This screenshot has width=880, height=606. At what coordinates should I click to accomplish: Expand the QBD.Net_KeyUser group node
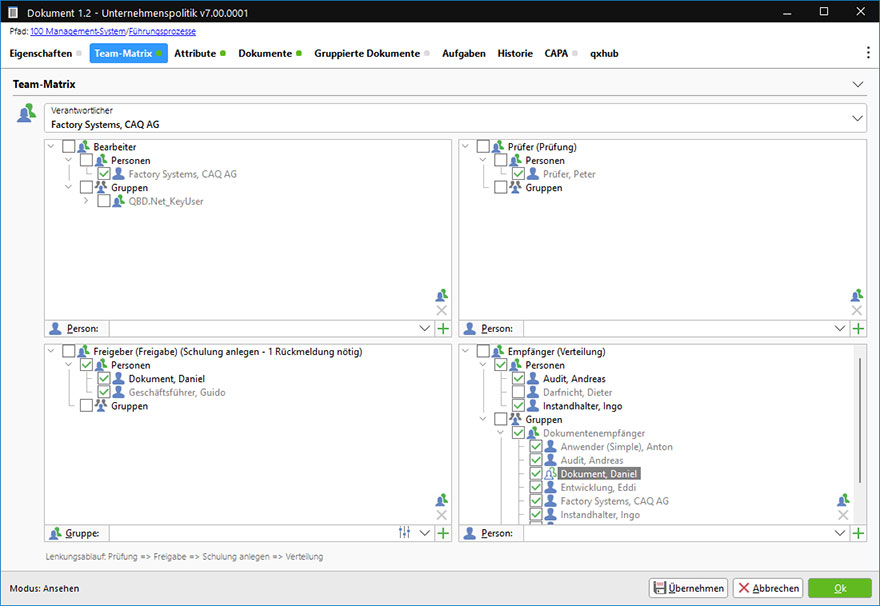86,201
